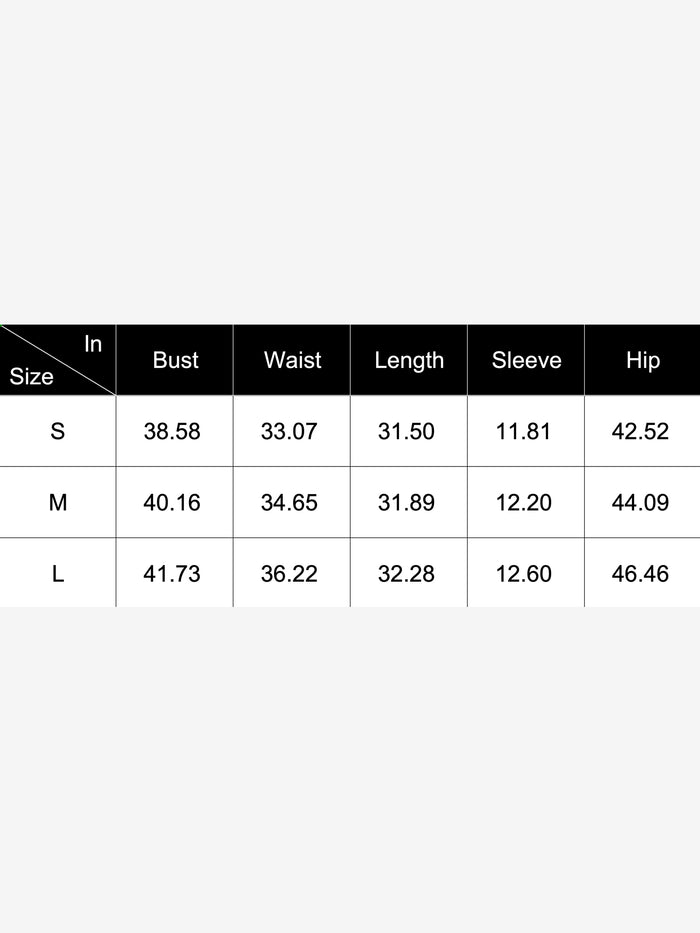Select the Hip column header
Viewport: 700px width, 933px height.
click(642, 360)
